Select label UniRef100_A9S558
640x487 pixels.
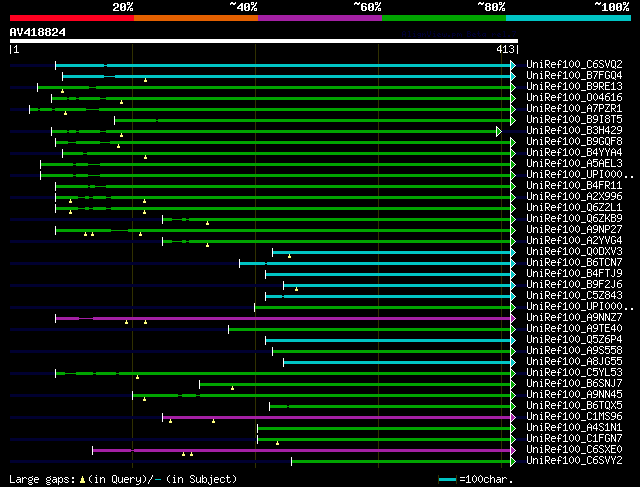(x=574, y=351)
